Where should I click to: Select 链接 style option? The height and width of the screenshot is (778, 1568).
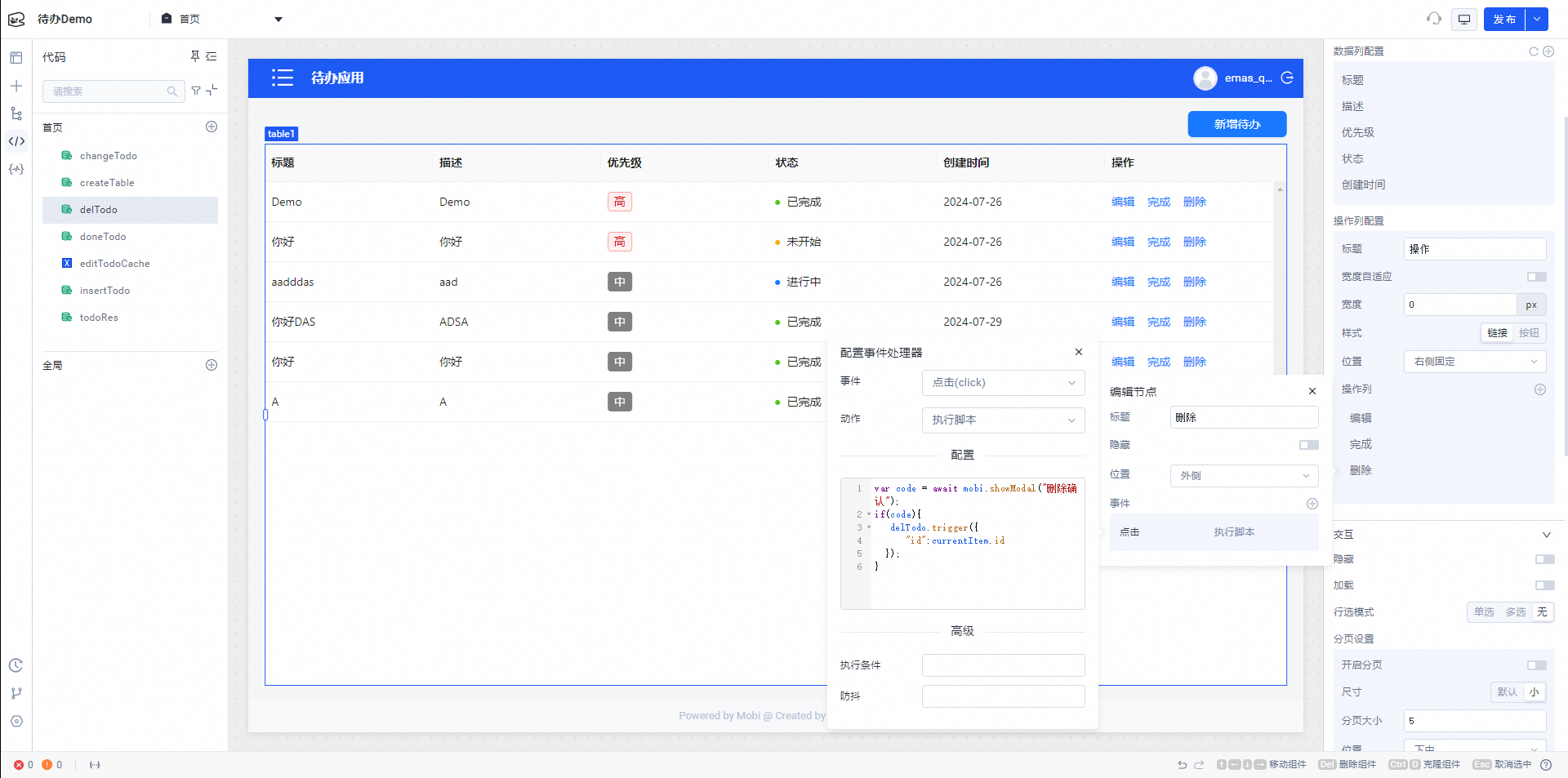[x=1497, y=333]
